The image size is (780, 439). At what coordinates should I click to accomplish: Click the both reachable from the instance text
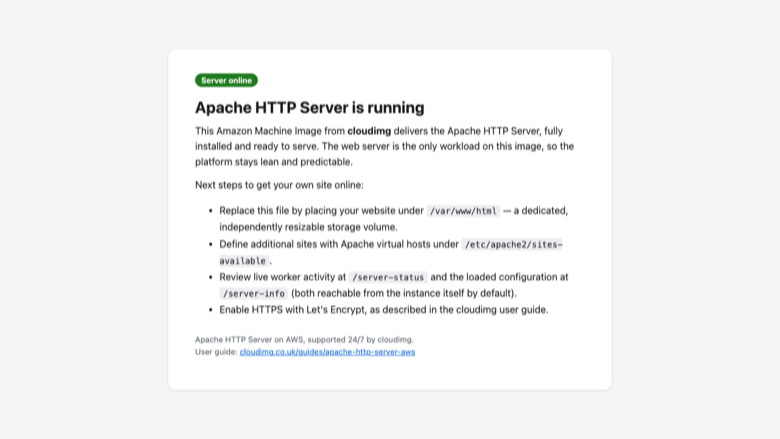pyautogui.click(x=404, y=293)
